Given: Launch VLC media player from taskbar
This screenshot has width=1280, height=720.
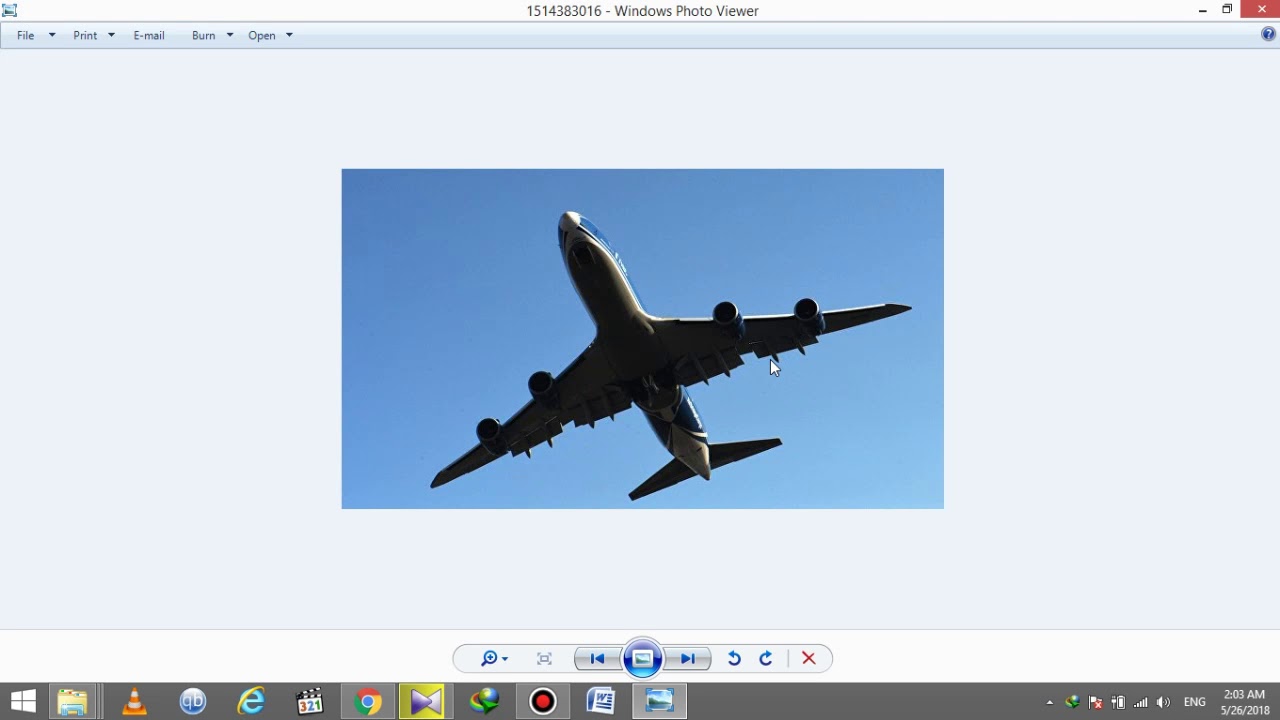Looking at the screenshot, I should pyautogui.click(x=134, y=702).
